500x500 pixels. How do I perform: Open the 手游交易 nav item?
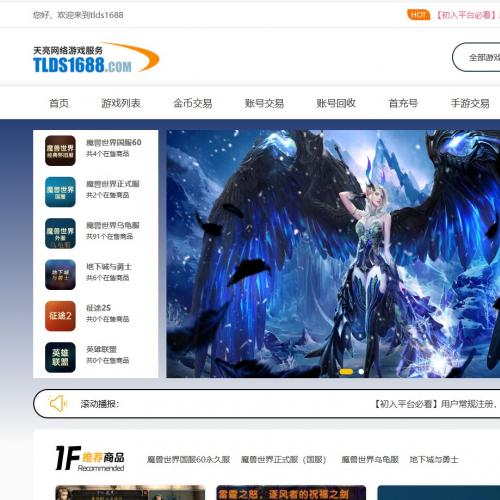[470, 103]
